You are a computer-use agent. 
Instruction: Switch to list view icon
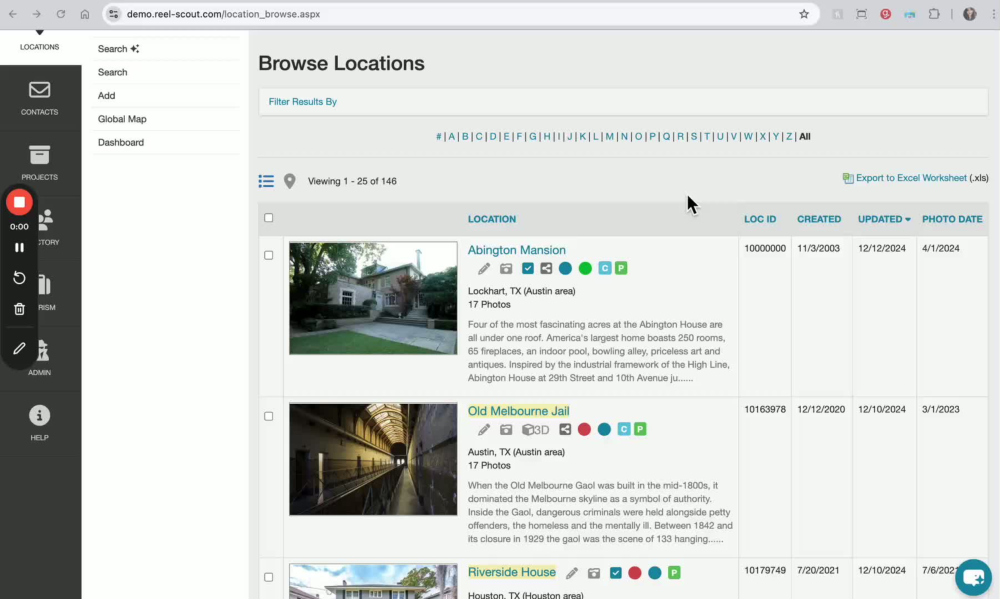266,181
